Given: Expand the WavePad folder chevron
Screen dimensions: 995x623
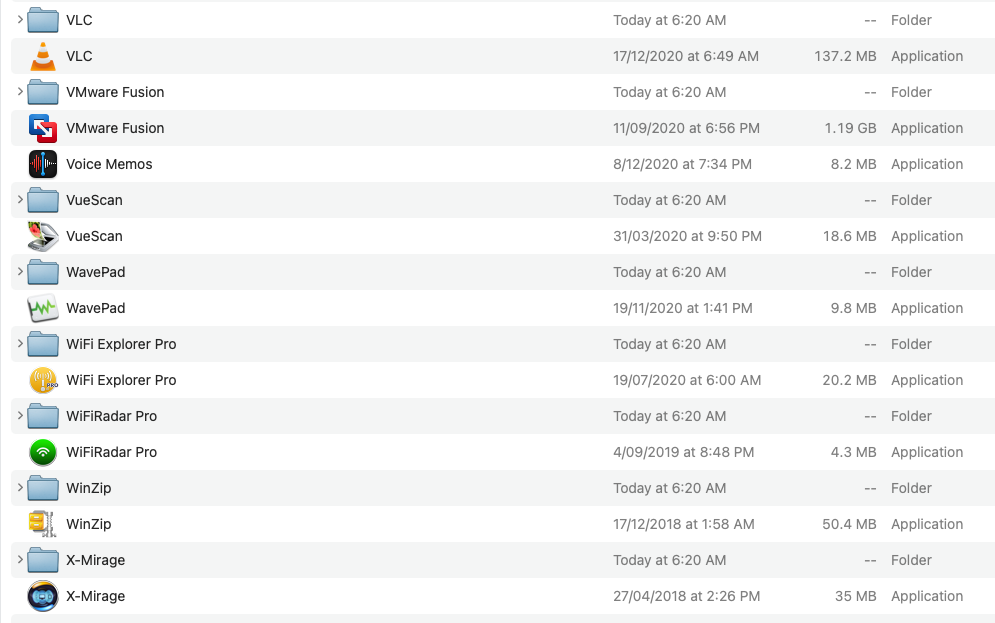Looking at the screenshot, I should pyautogui.click(x=20, y=272).
